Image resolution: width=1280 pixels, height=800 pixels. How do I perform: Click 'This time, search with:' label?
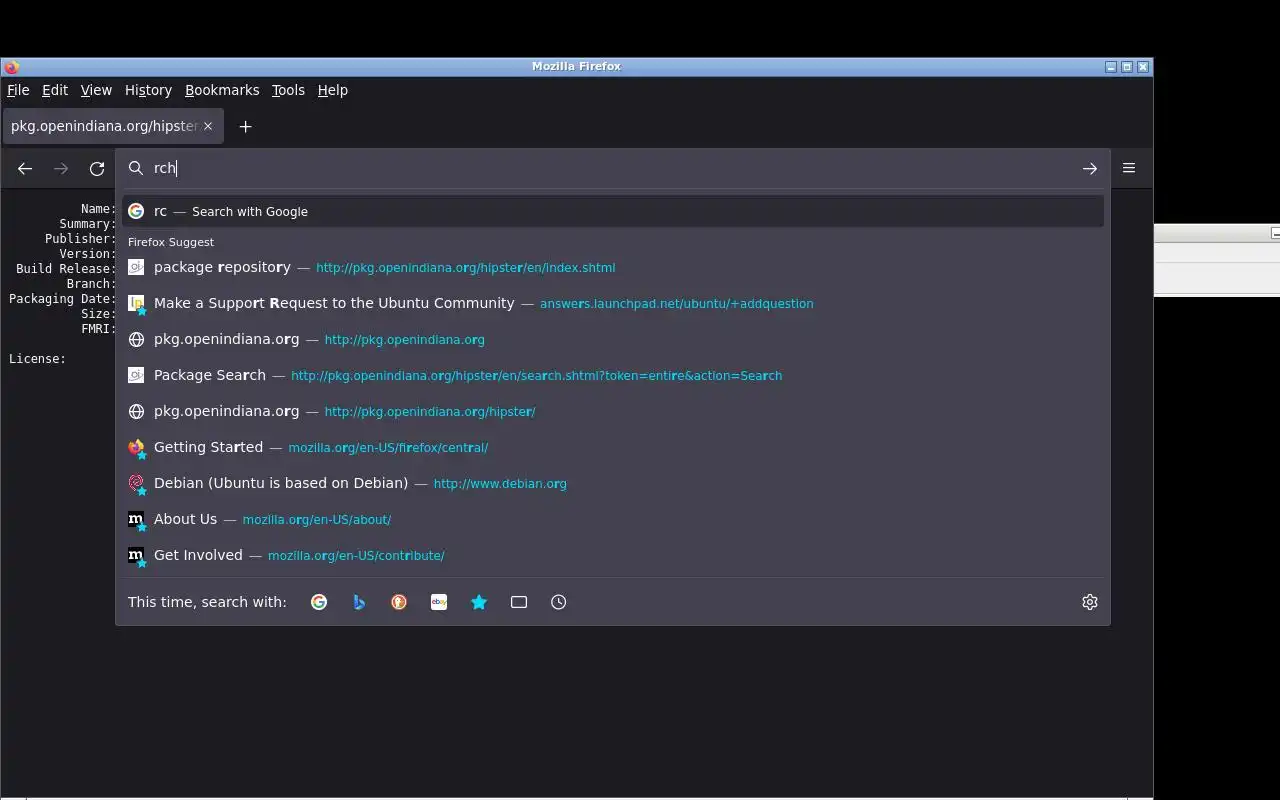pyautogui.click(x=207, y=602)
